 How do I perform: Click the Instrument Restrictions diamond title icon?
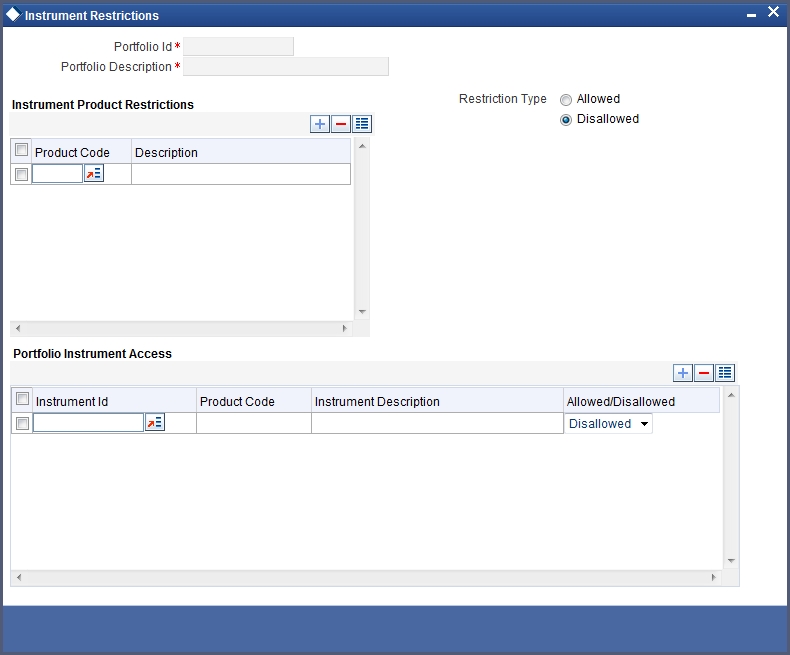13,15
